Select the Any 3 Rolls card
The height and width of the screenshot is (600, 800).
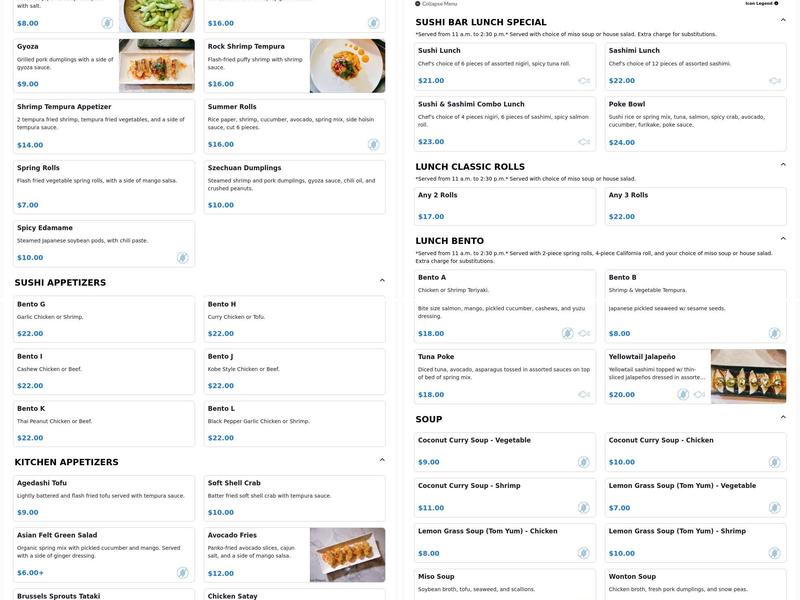coord(697,203)
